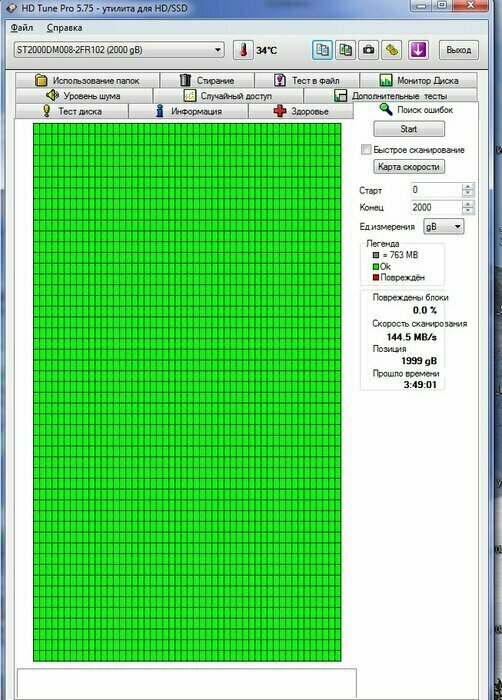Open the Ед.измерения gB dropdown
This screenshot has height=700, width=502.
443,226
